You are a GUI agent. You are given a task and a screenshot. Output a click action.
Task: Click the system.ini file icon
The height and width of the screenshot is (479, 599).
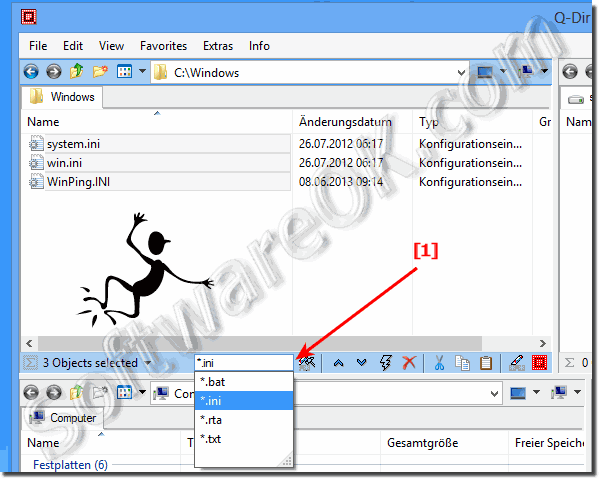click(36, 144)
